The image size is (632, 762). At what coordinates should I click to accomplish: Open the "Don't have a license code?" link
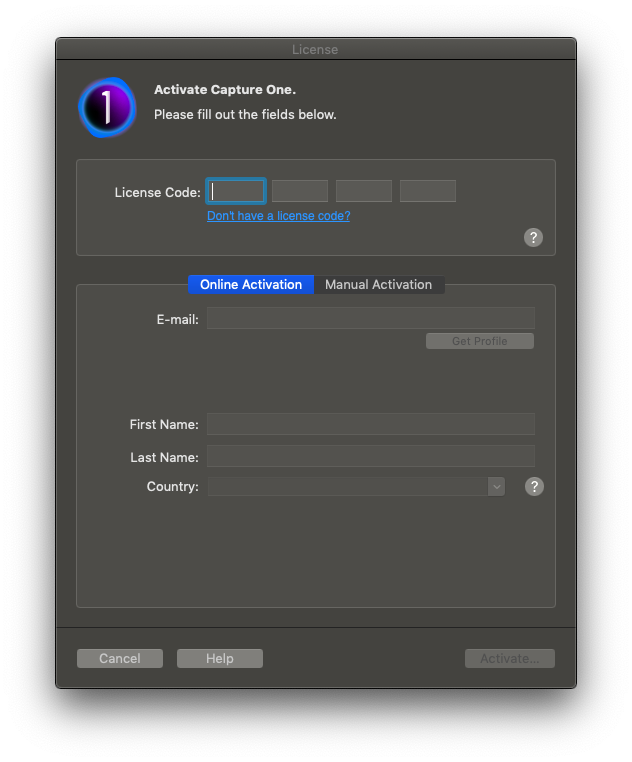tap(279, 216)
